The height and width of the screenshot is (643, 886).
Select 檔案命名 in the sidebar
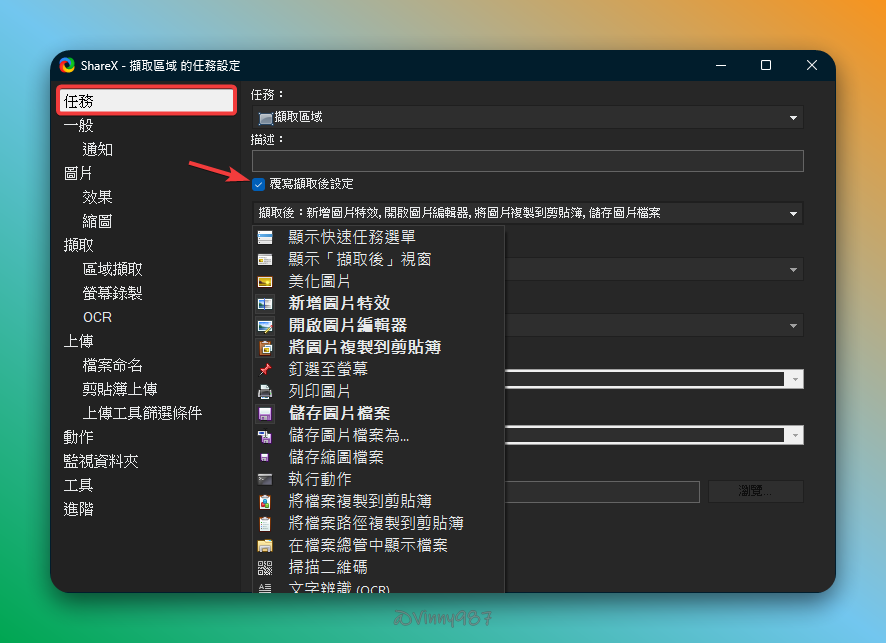coord(112,365)
